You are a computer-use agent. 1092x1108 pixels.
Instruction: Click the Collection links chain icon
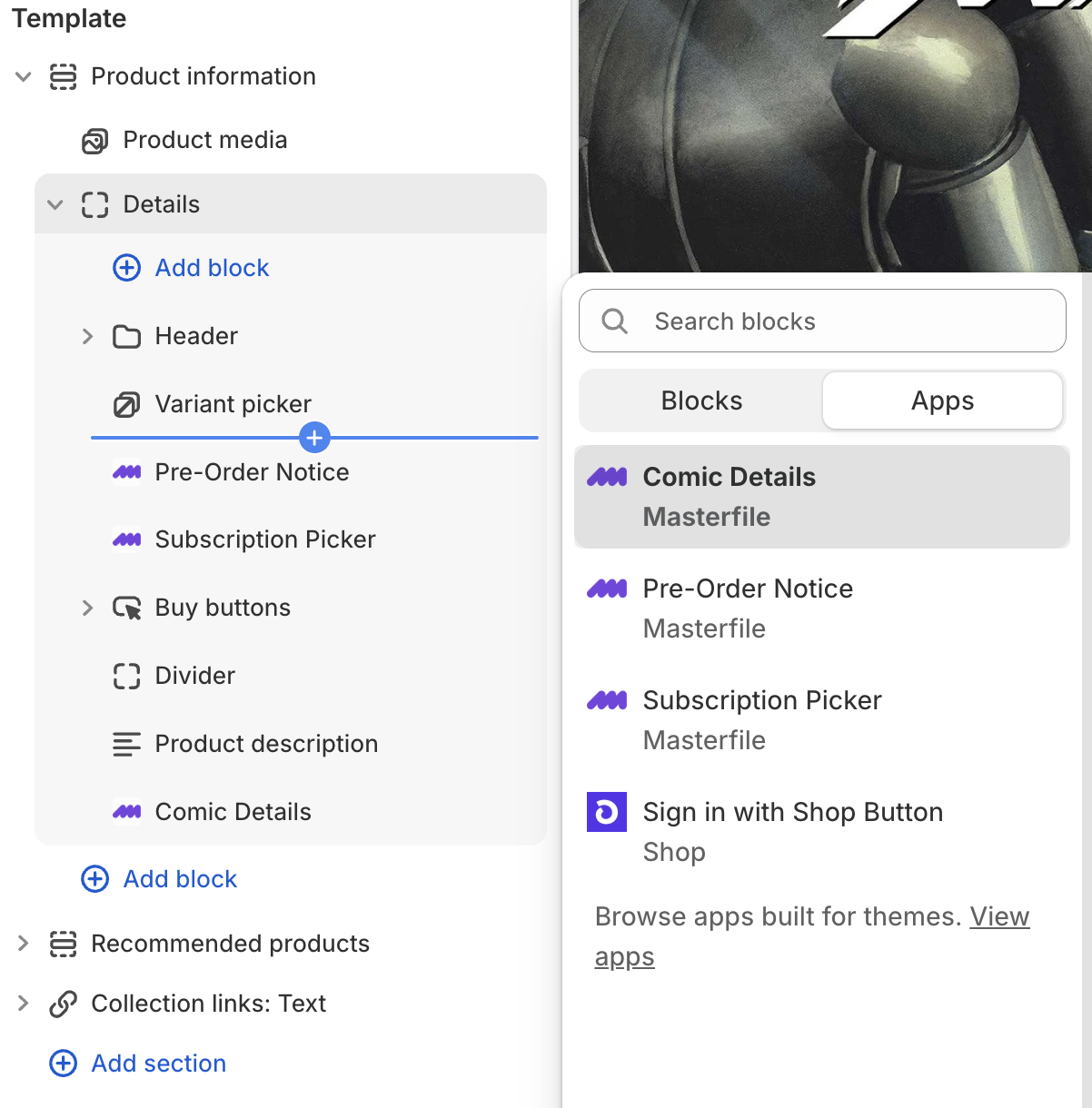pos(63,1004)
